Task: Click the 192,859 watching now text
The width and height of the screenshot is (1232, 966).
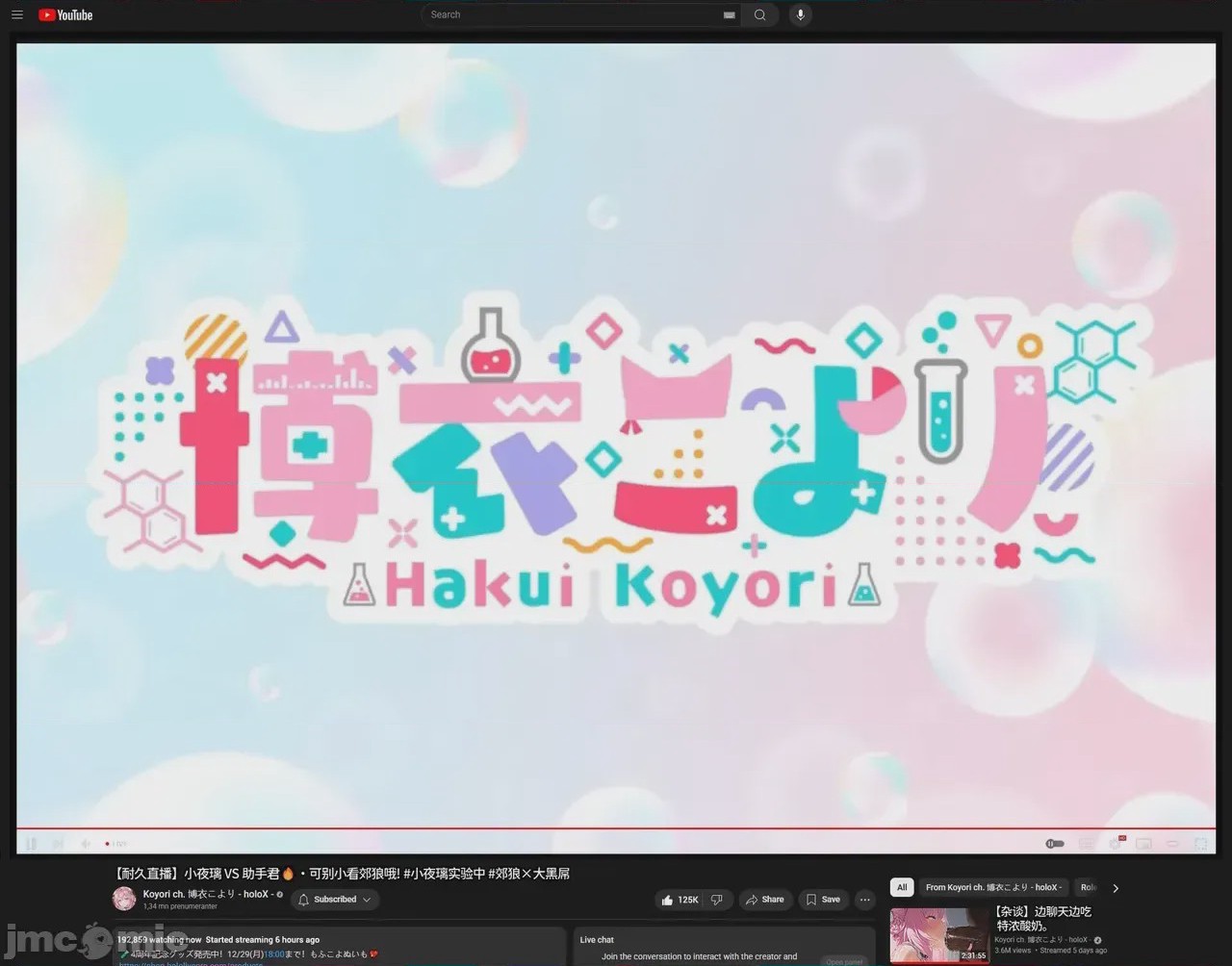Action: pos(160,940)
